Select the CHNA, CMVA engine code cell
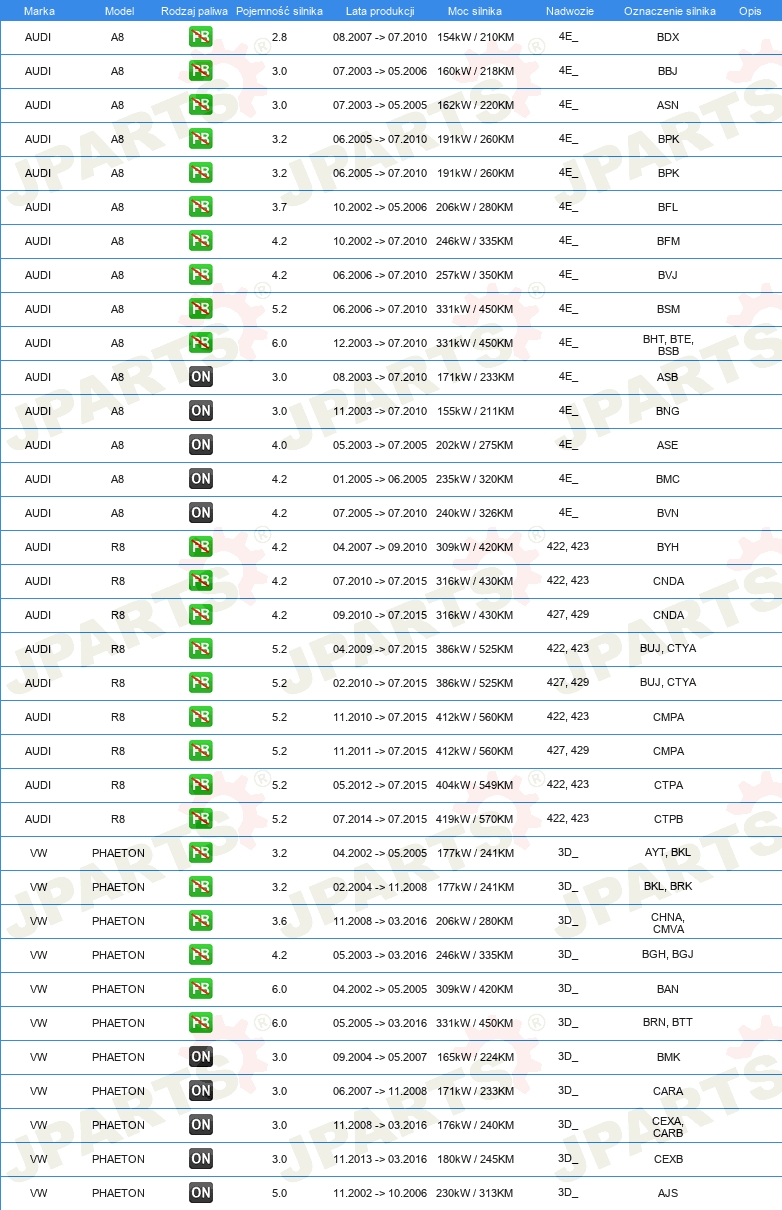The image size is (782, 1210). point(668,923)
